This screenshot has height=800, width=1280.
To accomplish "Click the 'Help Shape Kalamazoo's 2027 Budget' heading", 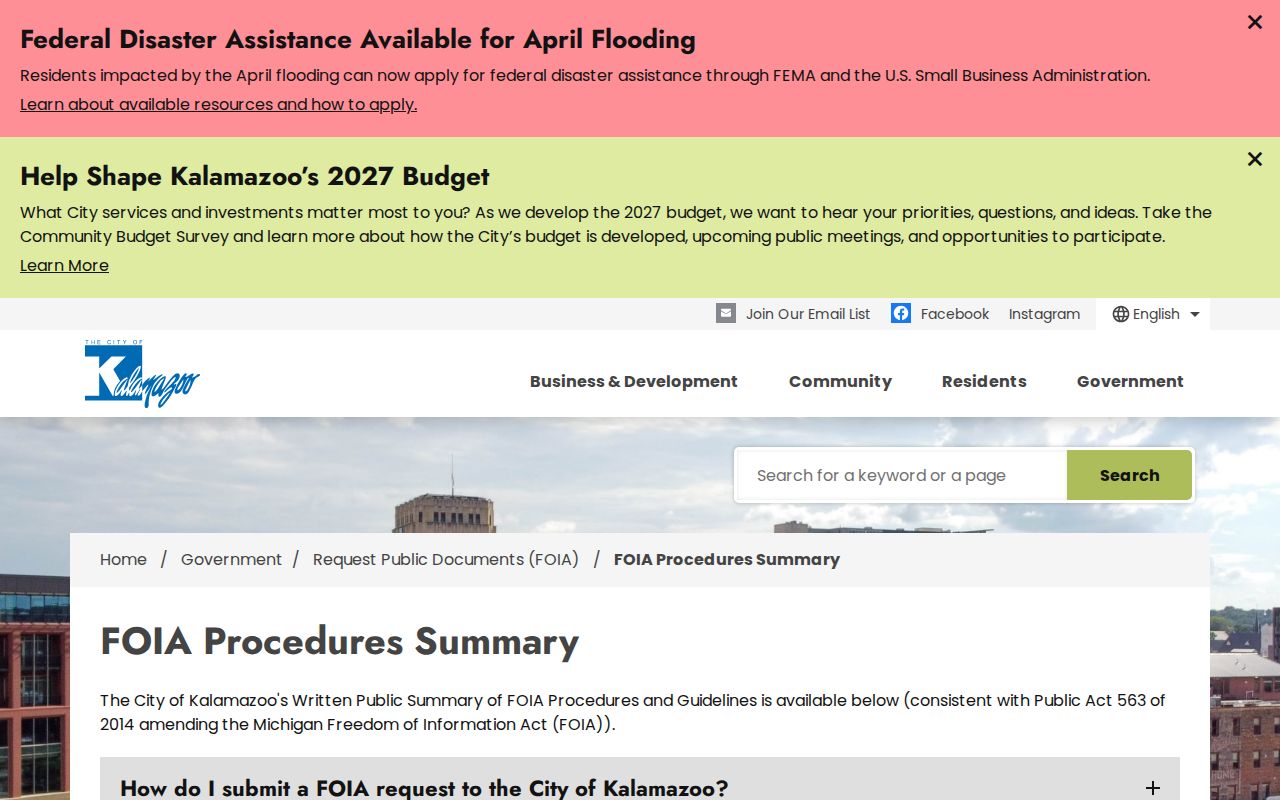I will click(x=255, y=176).
